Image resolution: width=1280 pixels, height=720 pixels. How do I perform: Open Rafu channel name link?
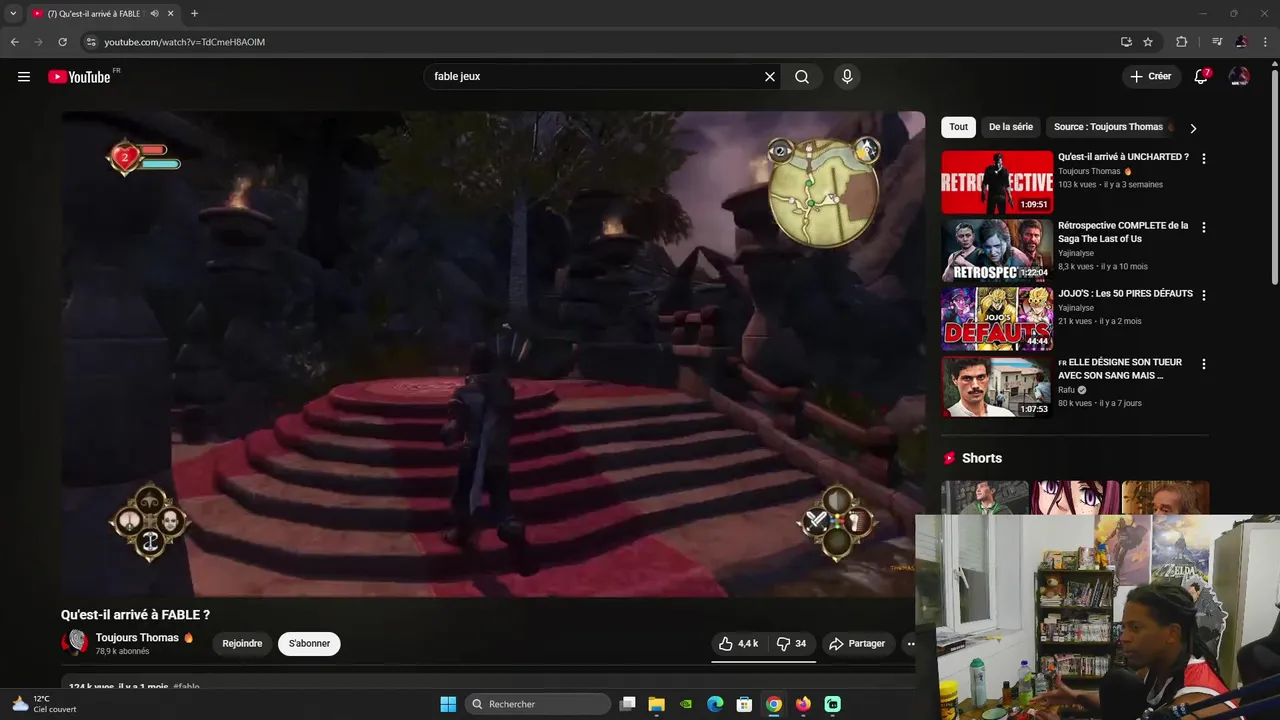point(1067,390)
